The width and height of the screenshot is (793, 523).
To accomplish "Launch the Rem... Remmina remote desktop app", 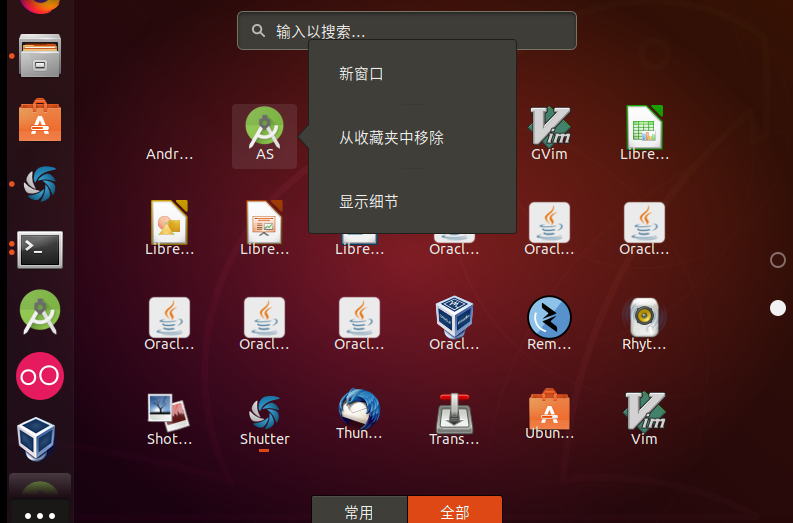I will click(549, 324).
